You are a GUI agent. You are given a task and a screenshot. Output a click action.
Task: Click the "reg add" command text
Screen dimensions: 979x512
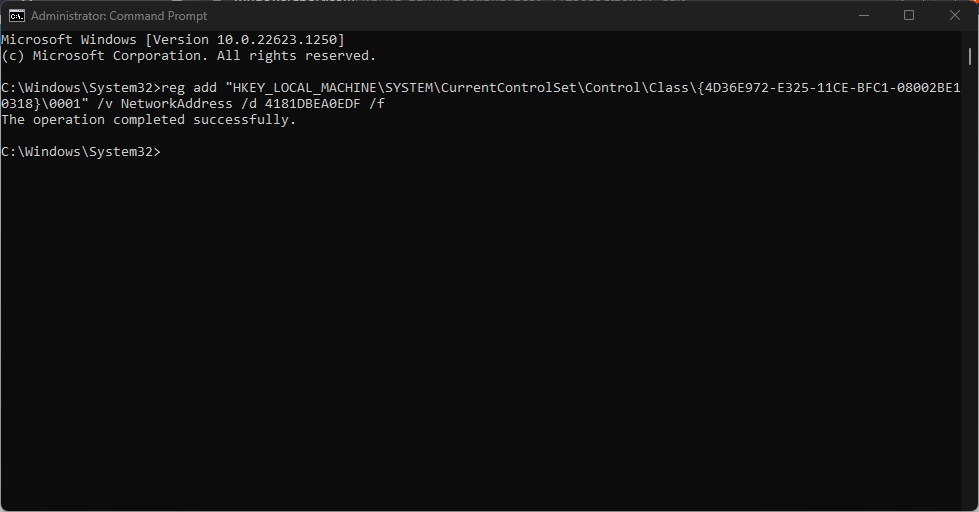188,88
